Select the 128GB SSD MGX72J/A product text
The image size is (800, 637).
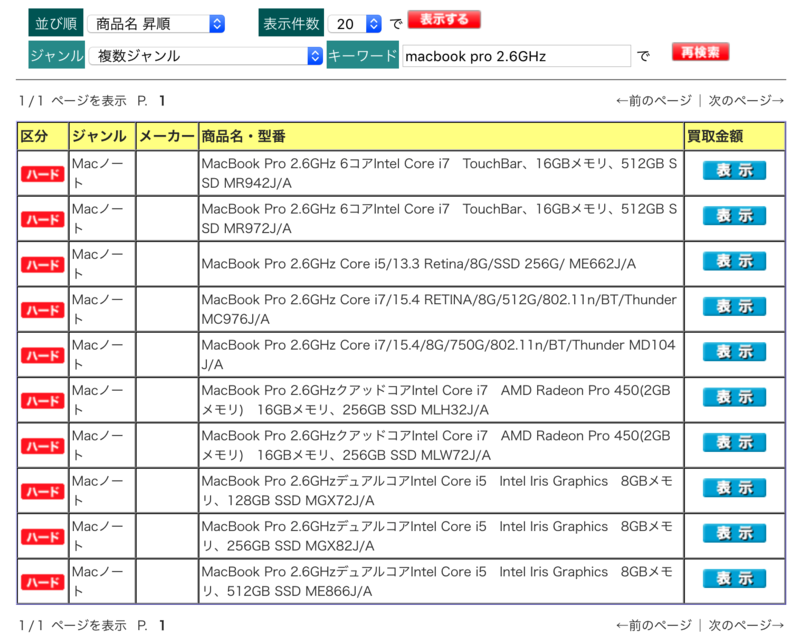point(437,491)
